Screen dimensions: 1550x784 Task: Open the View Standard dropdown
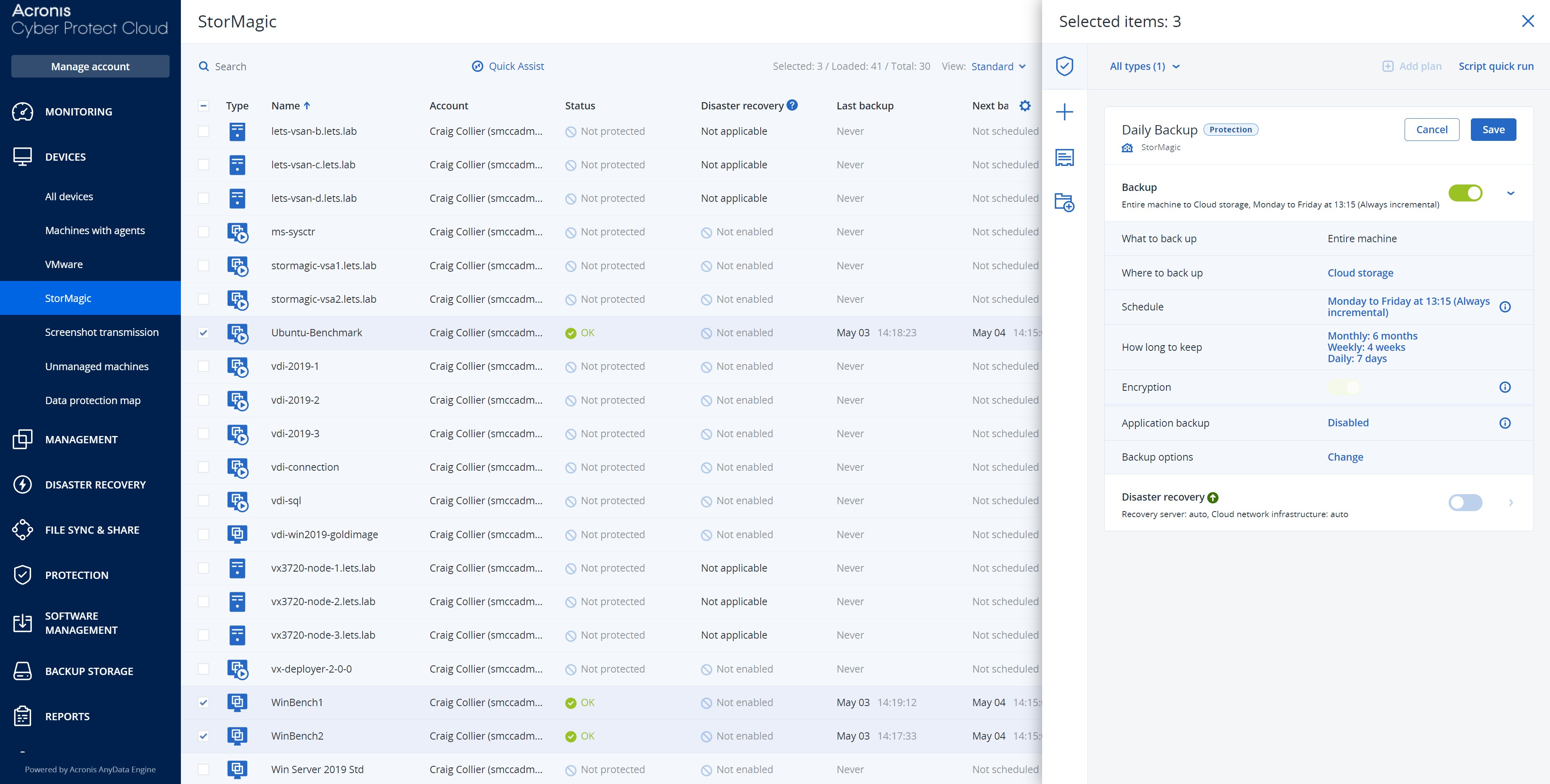click(x=998, y=66)
